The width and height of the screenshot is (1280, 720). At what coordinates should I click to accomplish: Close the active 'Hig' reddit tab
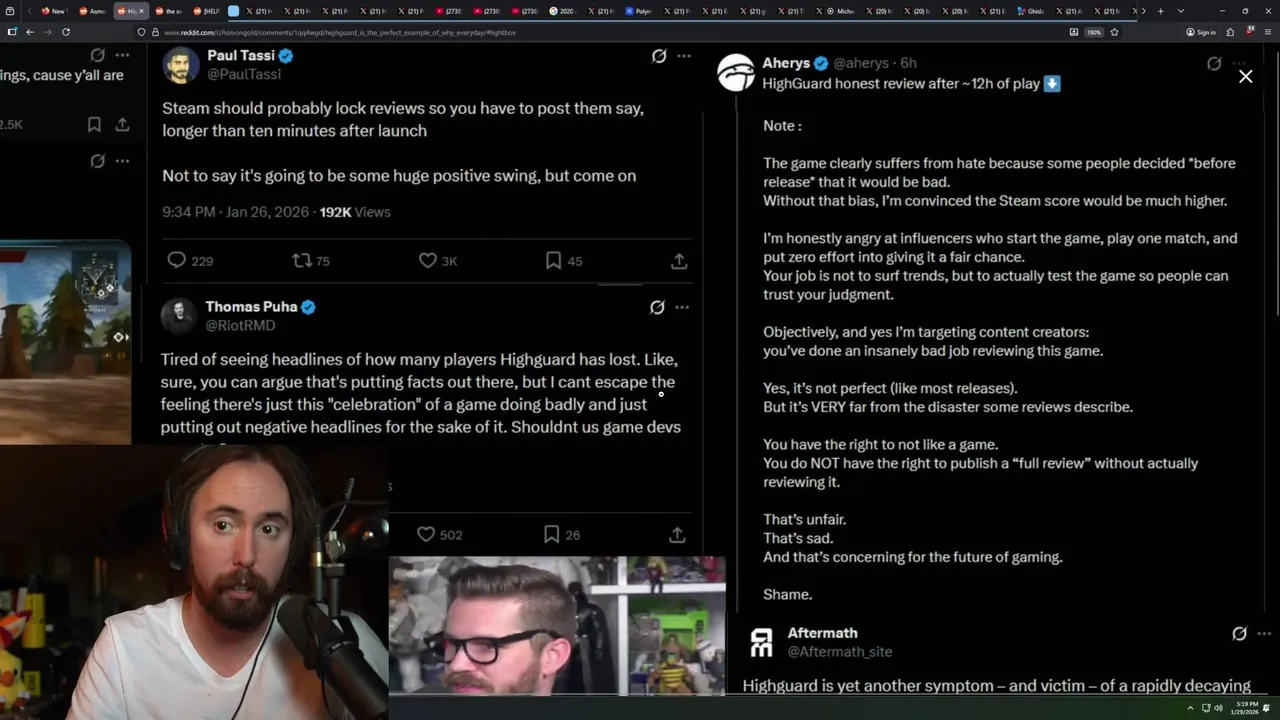(x=141, y=11)
